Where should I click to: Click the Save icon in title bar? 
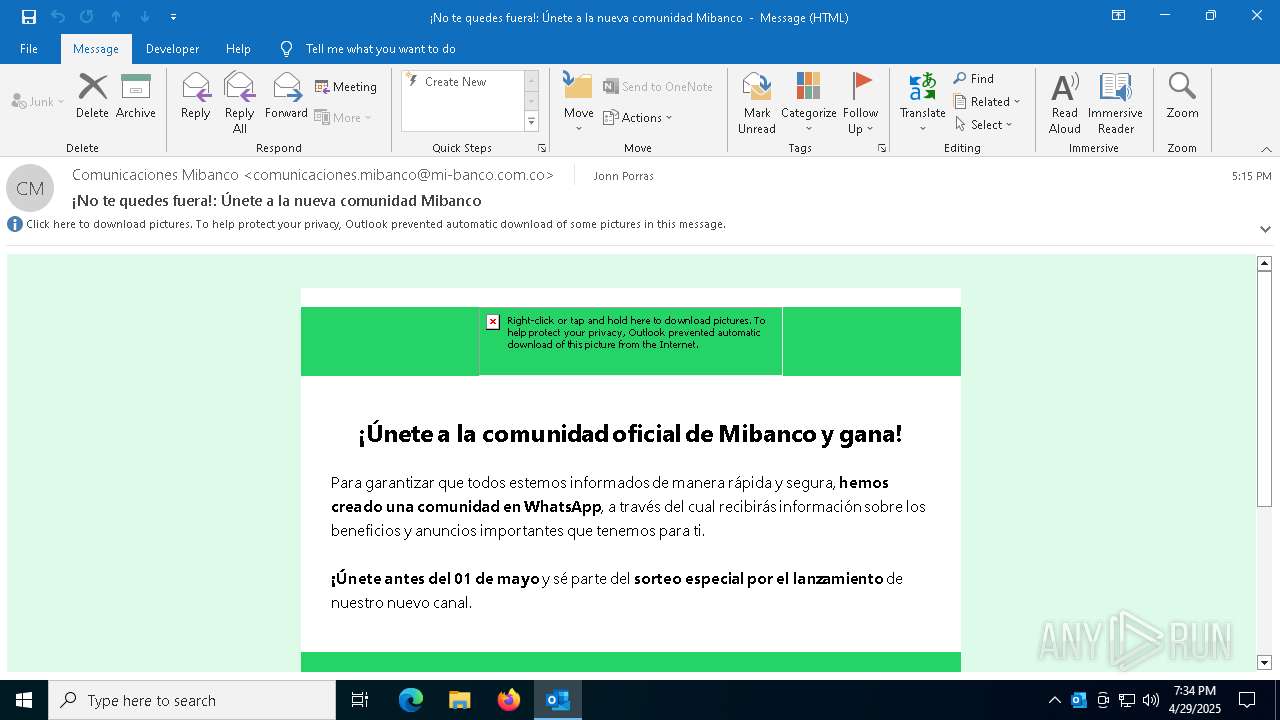[x=29, y=17]
